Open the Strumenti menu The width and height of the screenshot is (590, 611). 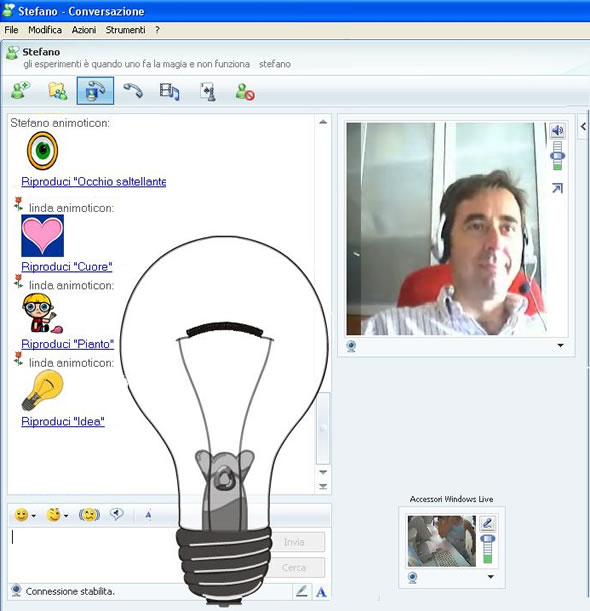point(125,30)
